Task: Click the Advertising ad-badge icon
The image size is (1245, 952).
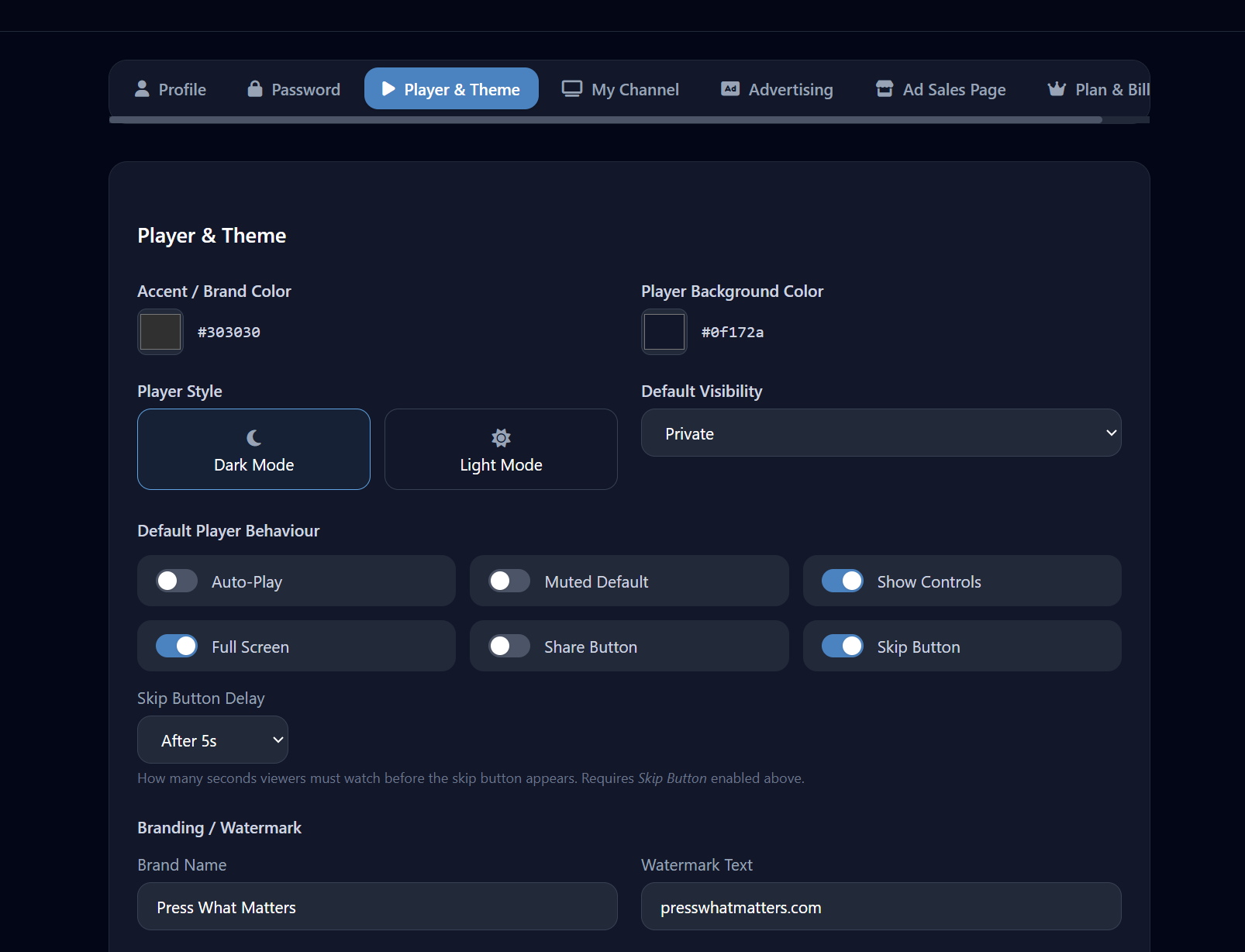Action: (729, 88)
